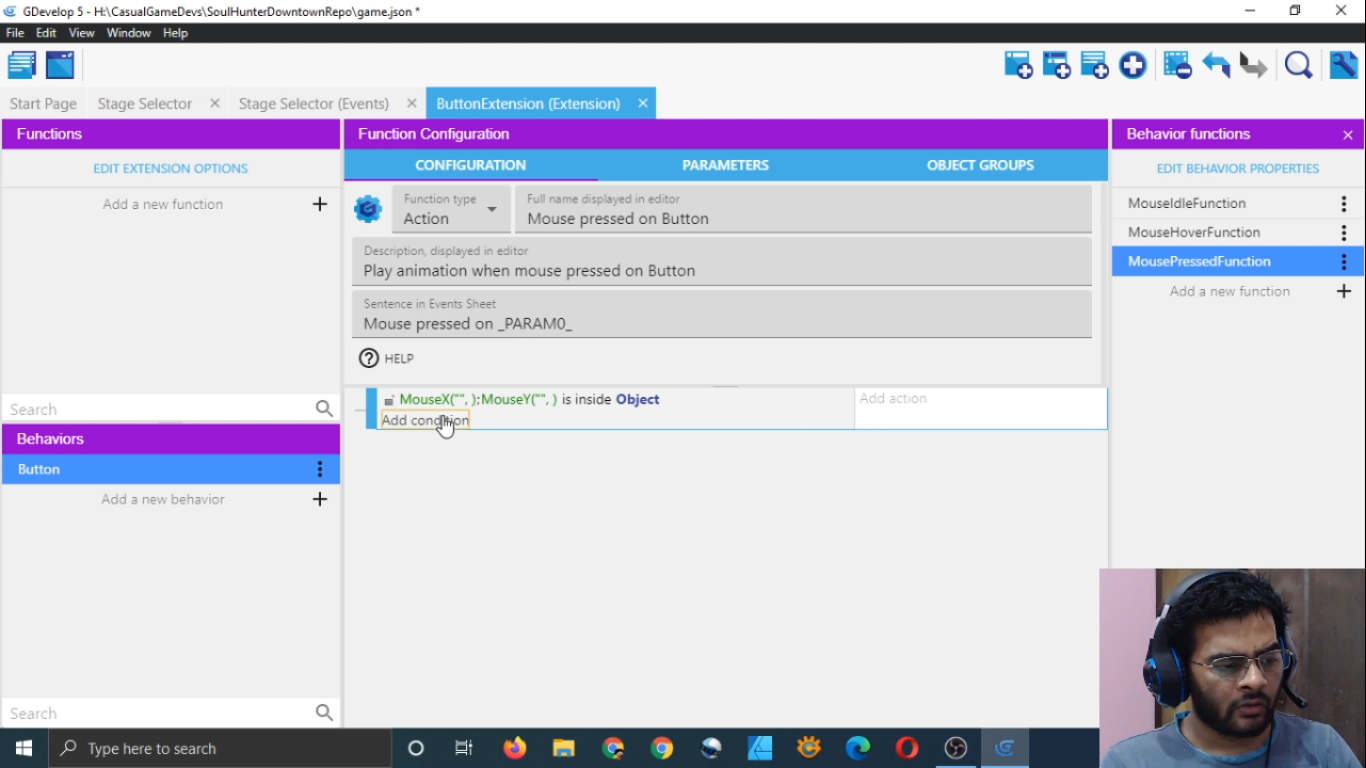Image resolution: width=1366 pixels, height=768 pixels.
Task: Switch to Stage Selector tab
Action: (x=145, y=103)
